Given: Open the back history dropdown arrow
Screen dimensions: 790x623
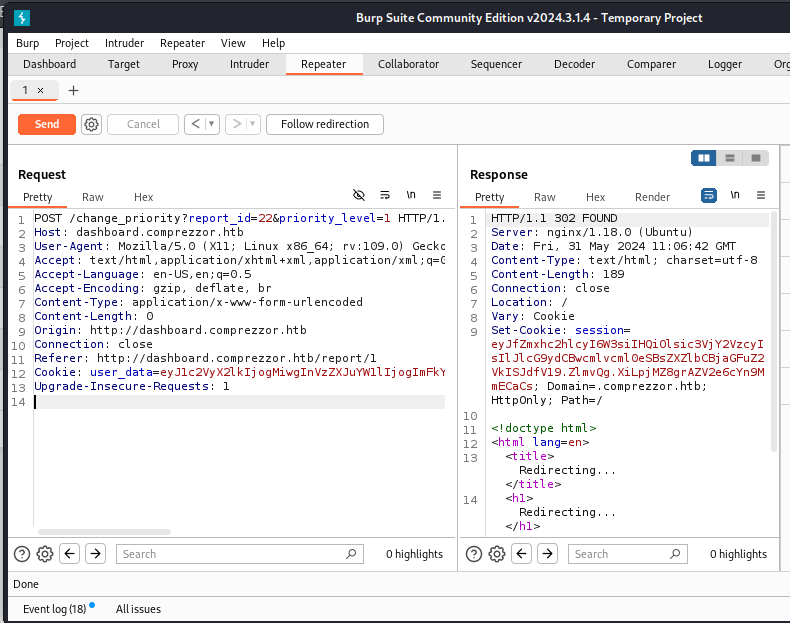Looking at the screenshot, I should [x=212, y=124].
